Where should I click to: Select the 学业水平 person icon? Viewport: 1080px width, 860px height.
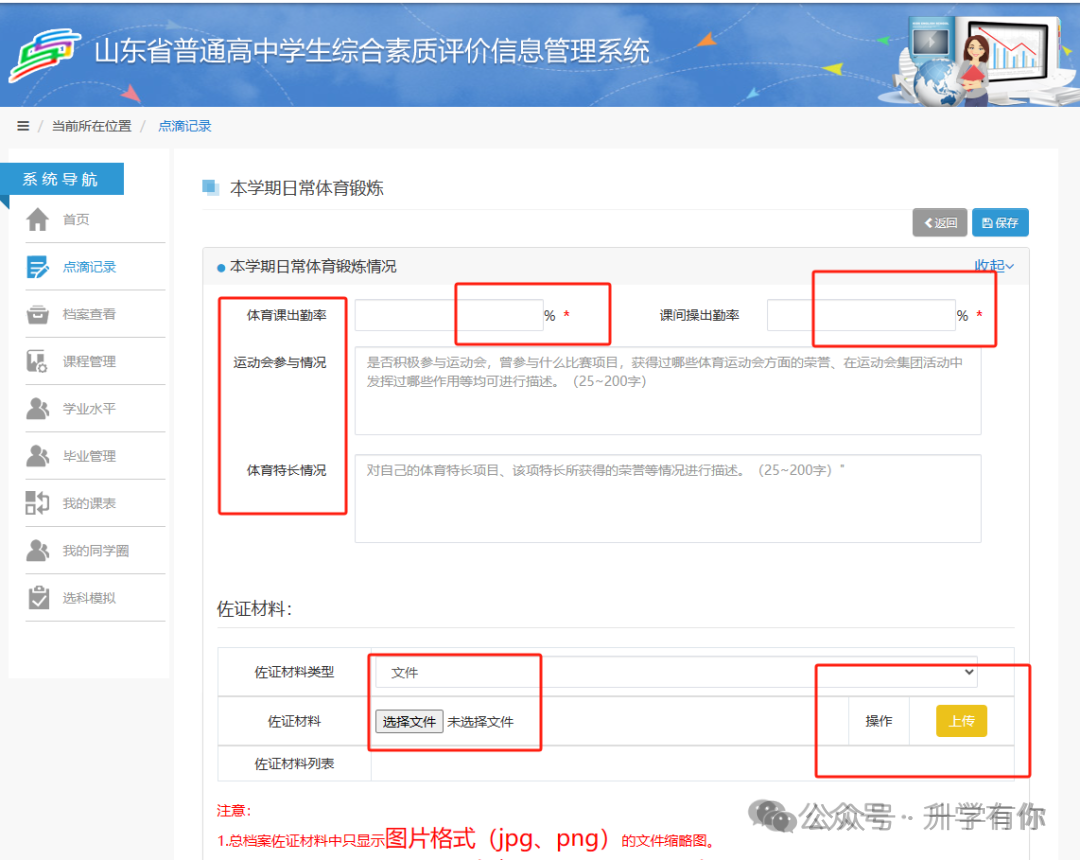pos(36,408)
